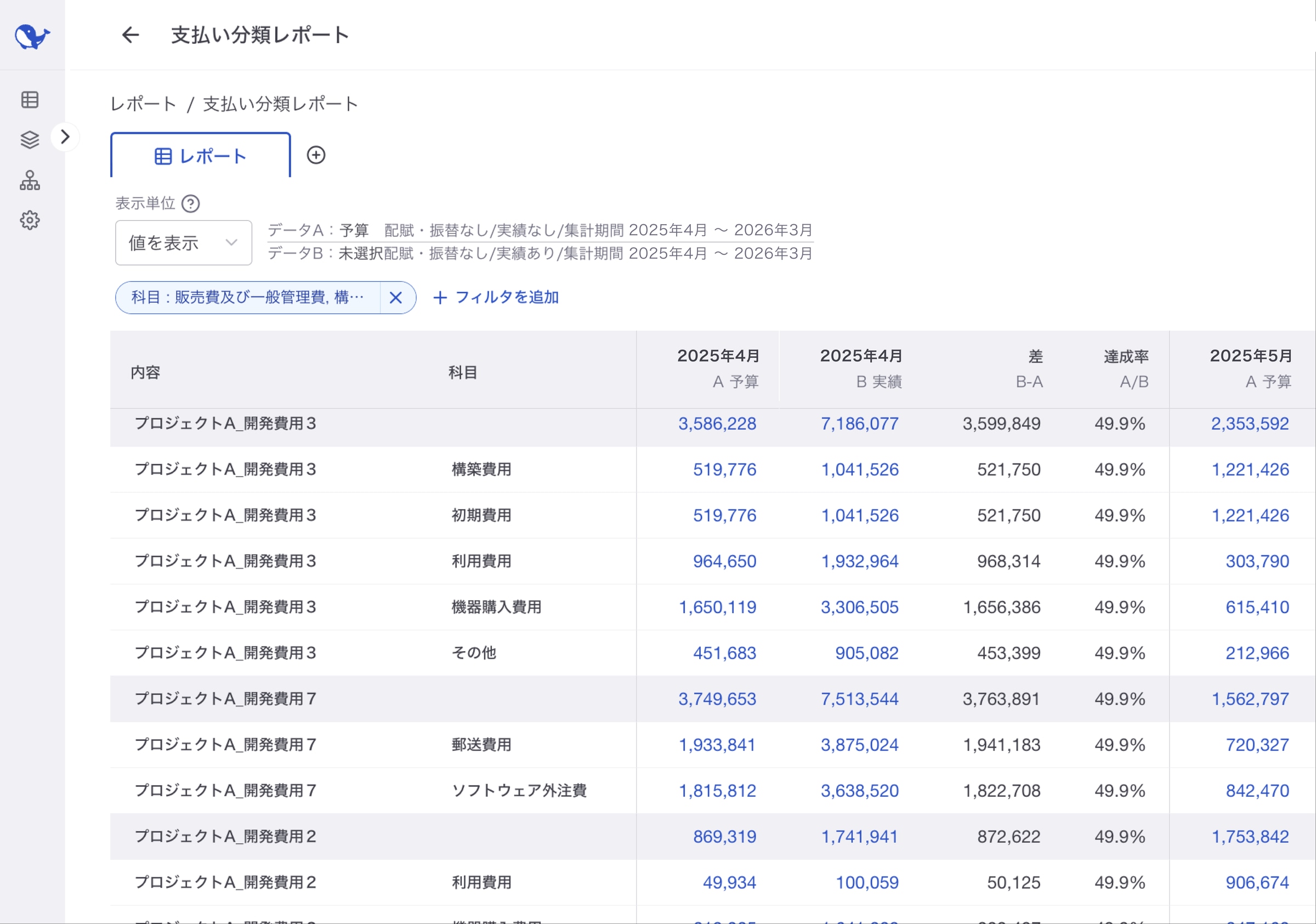The width and height of the screenshot is (1316, 924).
Task: Click ソフトウェア外注費 row label
Action: click(519, 790)
